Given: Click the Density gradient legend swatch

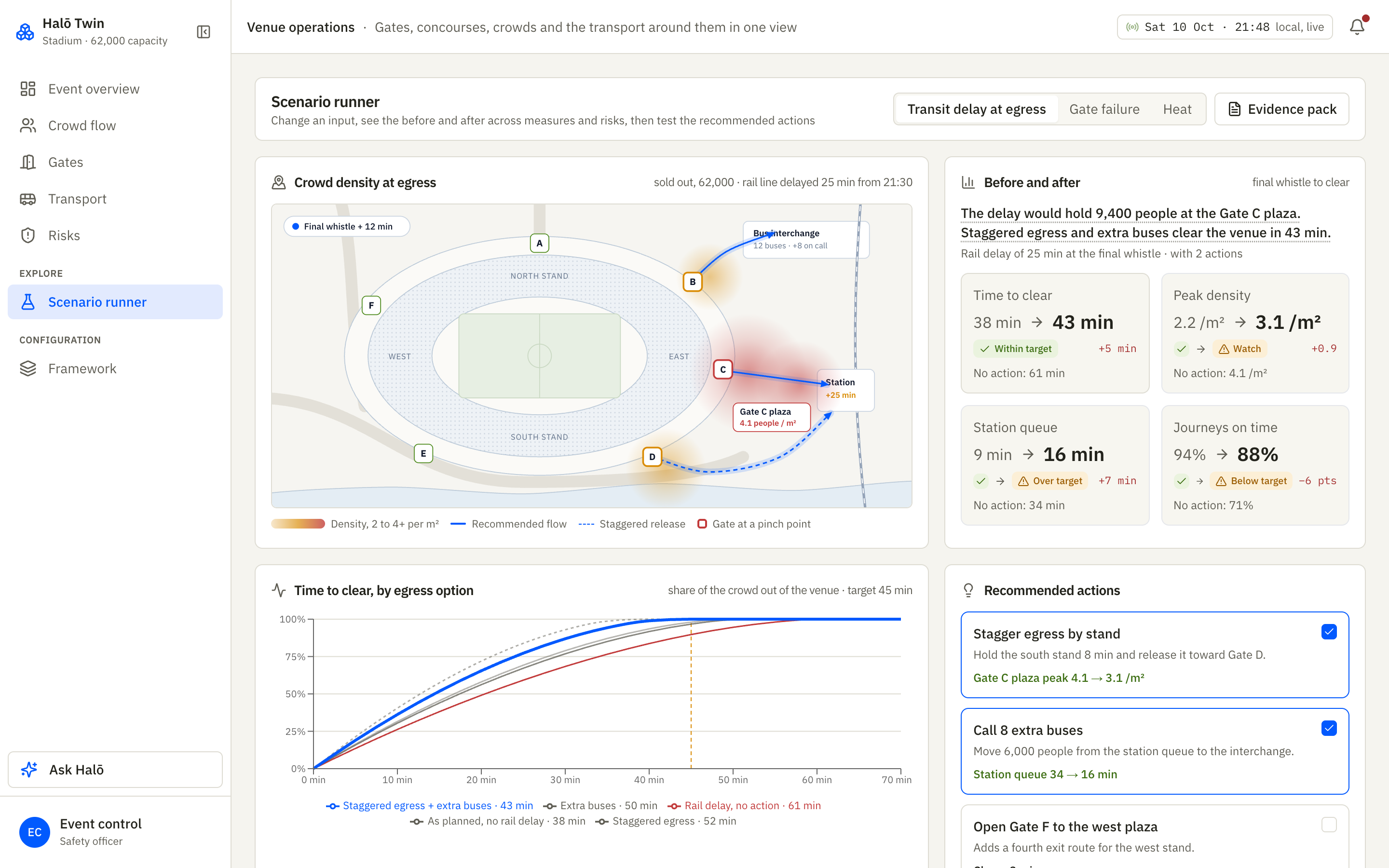Looking at the screenshot, I should tap(298, 524).
